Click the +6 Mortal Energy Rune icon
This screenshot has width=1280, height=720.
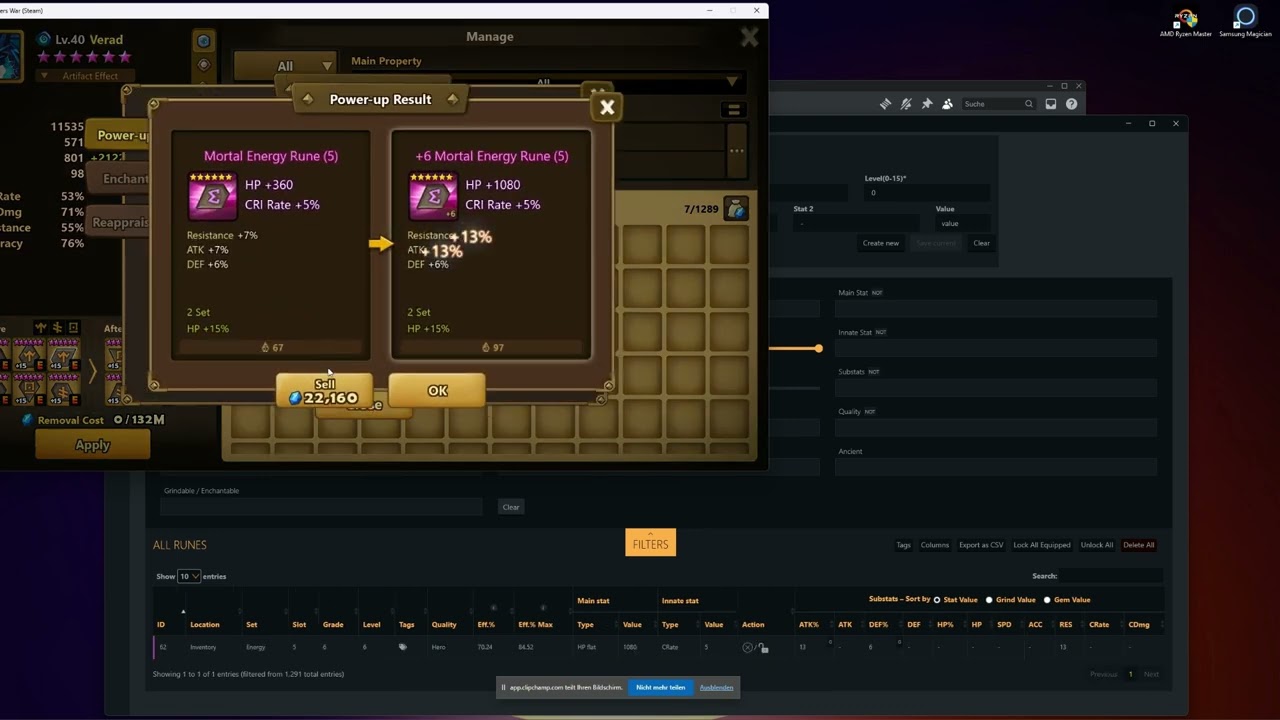(x=433, y=195)
